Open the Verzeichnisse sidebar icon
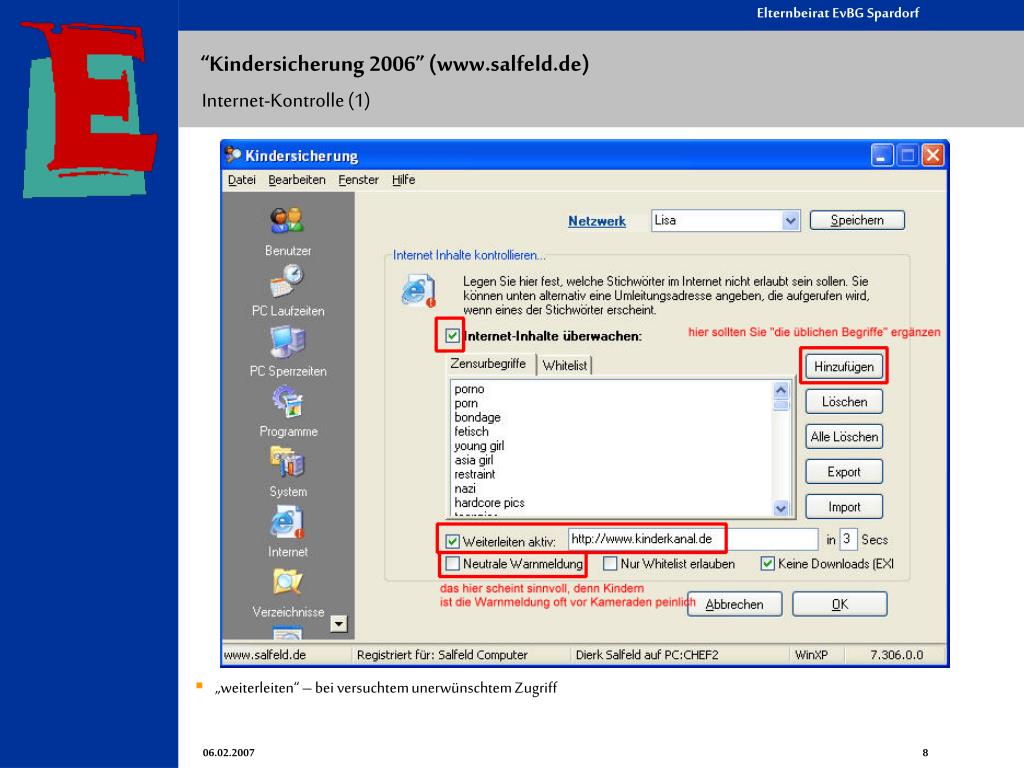Image resolution: width=1024 pixels, height=768 pixels. click(287, 582)
